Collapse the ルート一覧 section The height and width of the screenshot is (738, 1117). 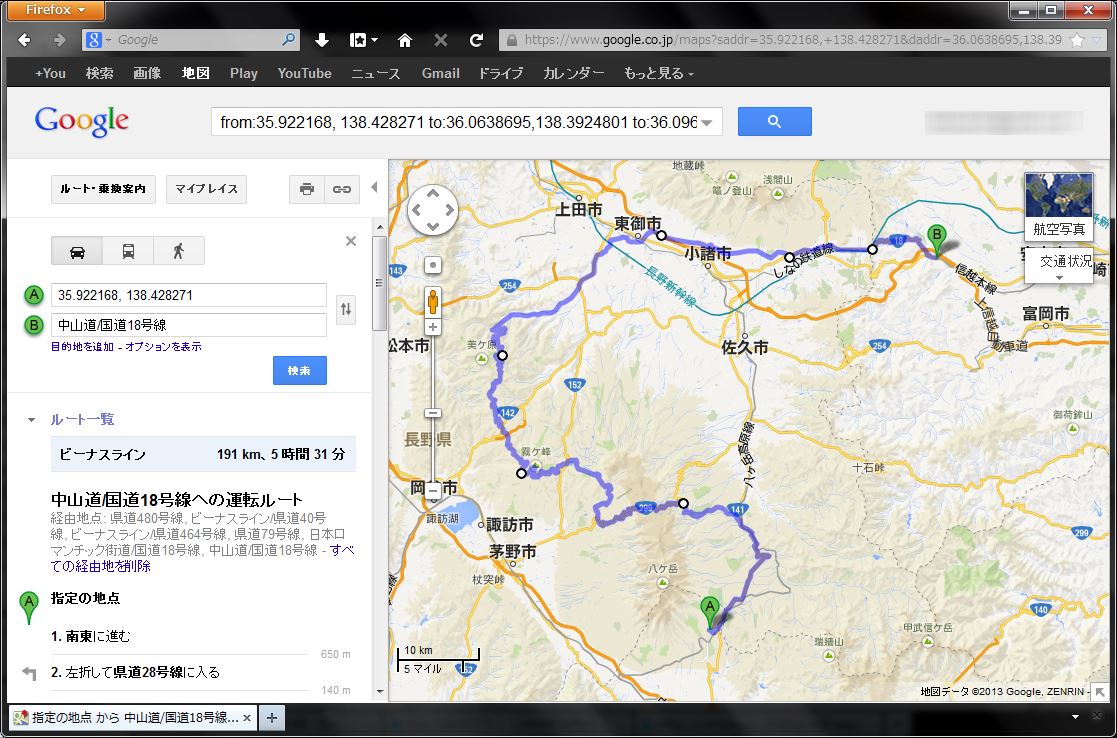click(x=31, y=420)
